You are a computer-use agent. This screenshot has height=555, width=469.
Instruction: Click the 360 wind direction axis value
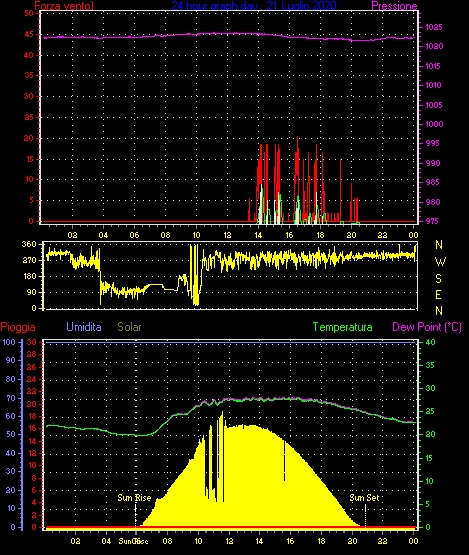pyautogui.click(x=29, y=244)
